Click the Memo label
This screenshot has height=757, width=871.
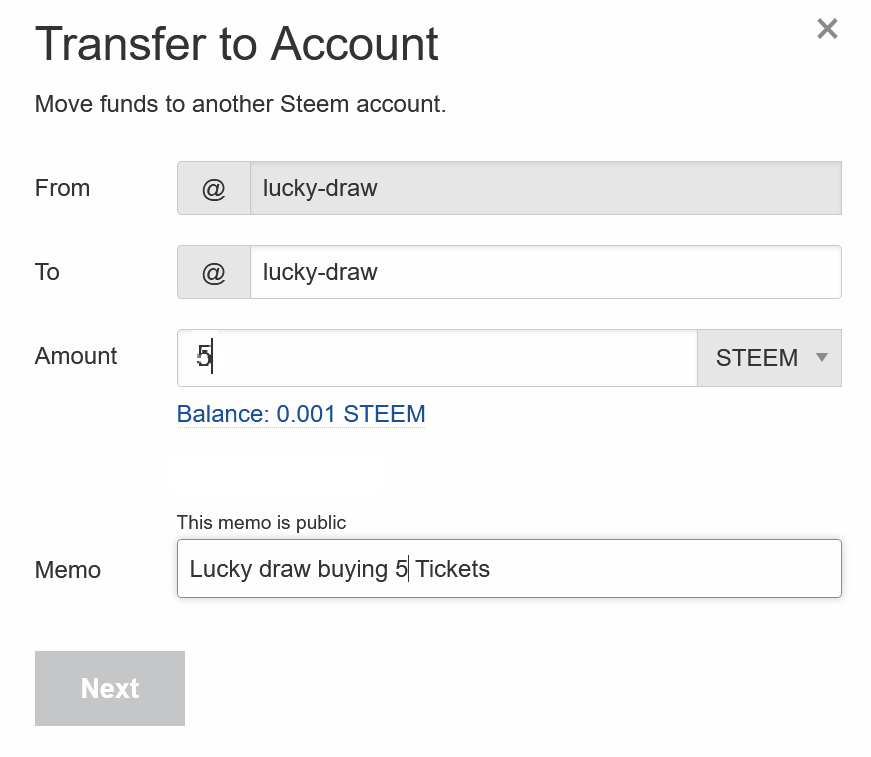click(x=68, y=570)
